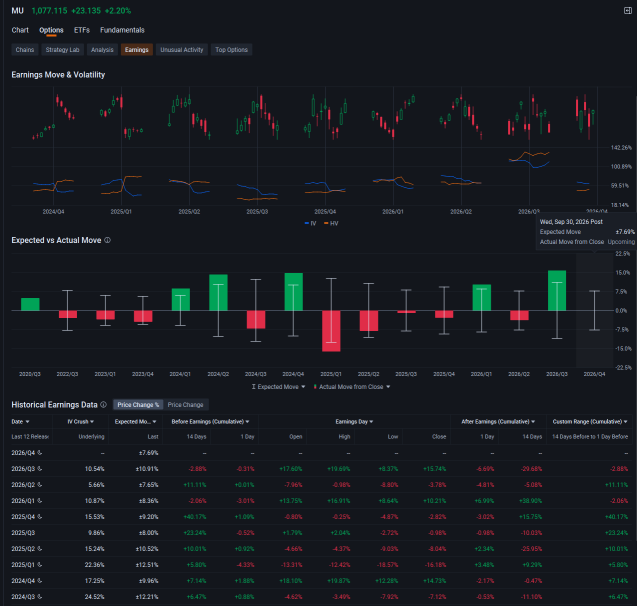Toggle the IV series in chart legend
The width and height of the screenshot is (637, 606).
(310, 223)
